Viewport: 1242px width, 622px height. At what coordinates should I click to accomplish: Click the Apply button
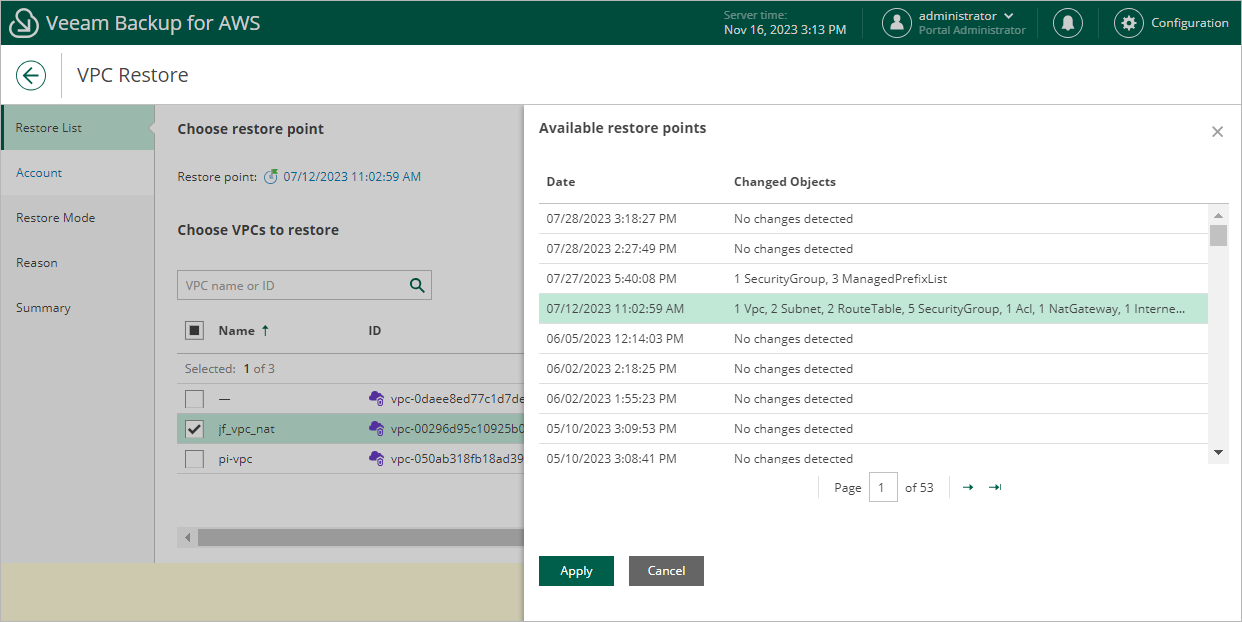coord(576,571)
